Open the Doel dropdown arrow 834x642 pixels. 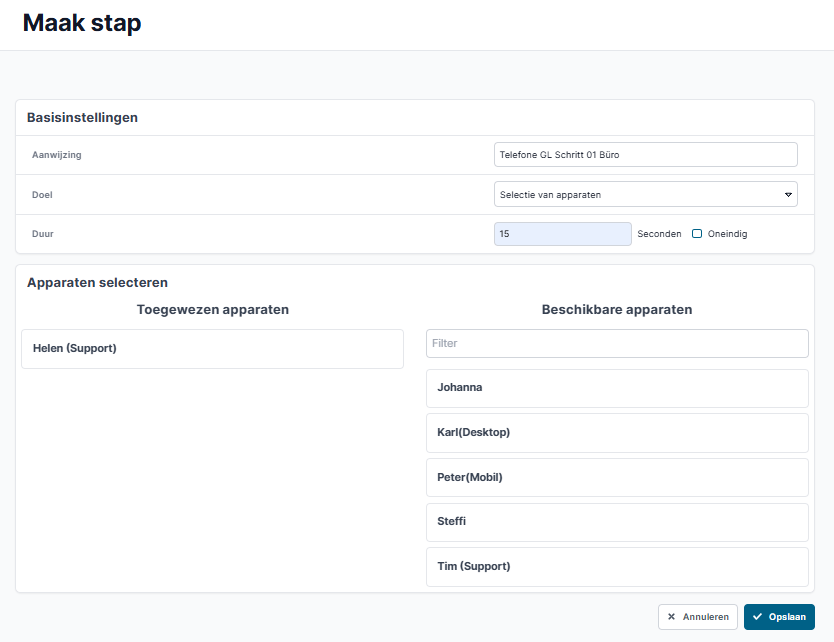tap(788, 195)
